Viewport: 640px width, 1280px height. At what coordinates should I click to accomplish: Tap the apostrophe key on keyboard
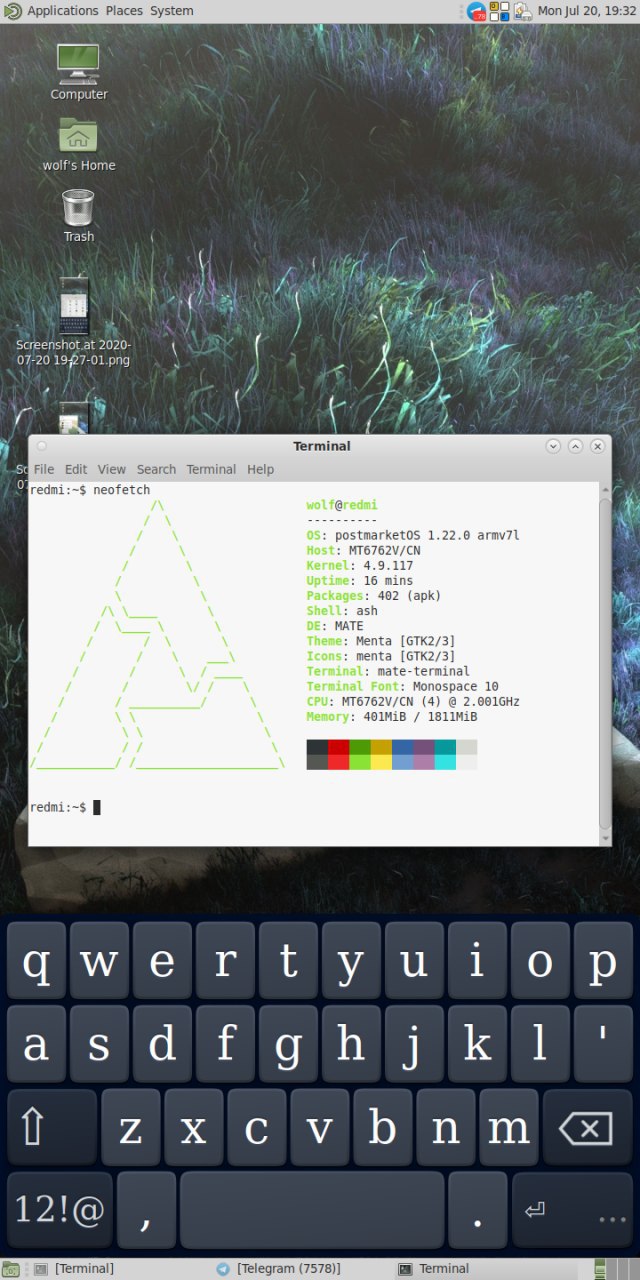pos(603,1045)
